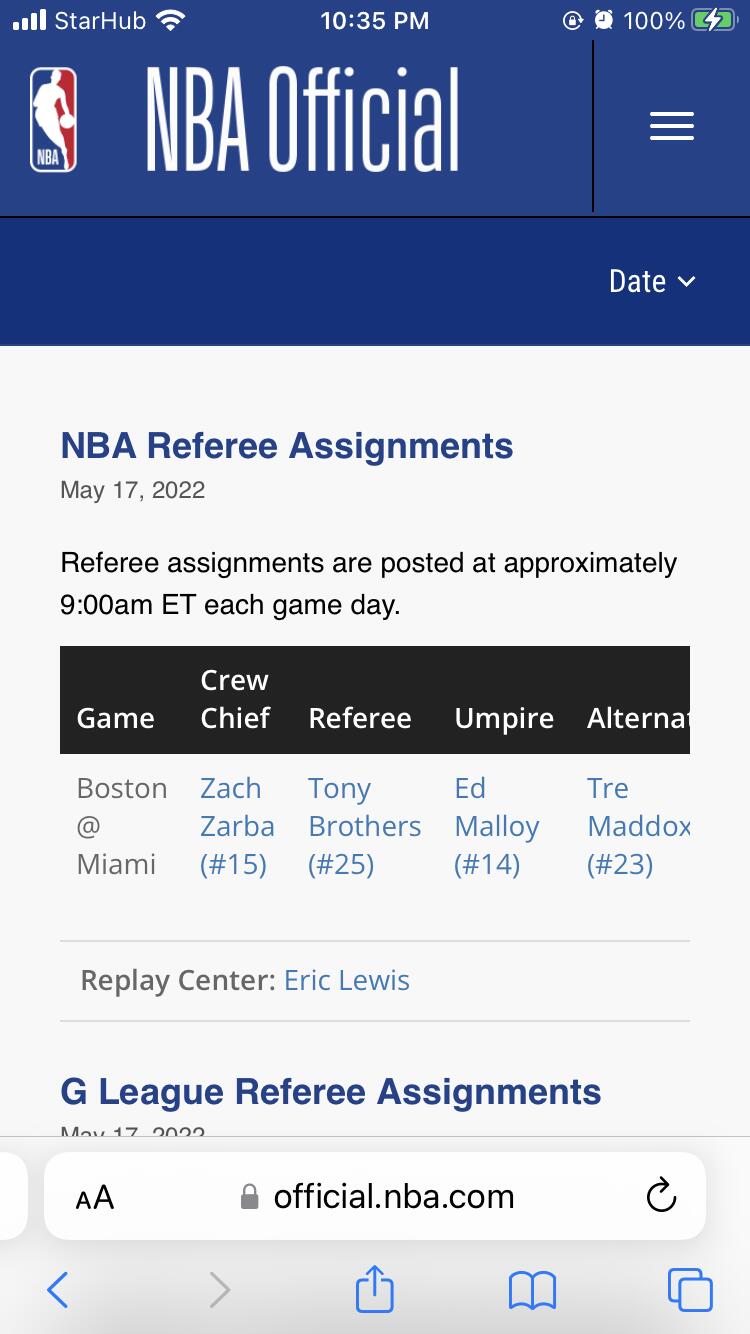Image resolution: width=750 pixels, height=1334 pixels.
Task: Tap Safari back arrow
Action: (58, 1290)
